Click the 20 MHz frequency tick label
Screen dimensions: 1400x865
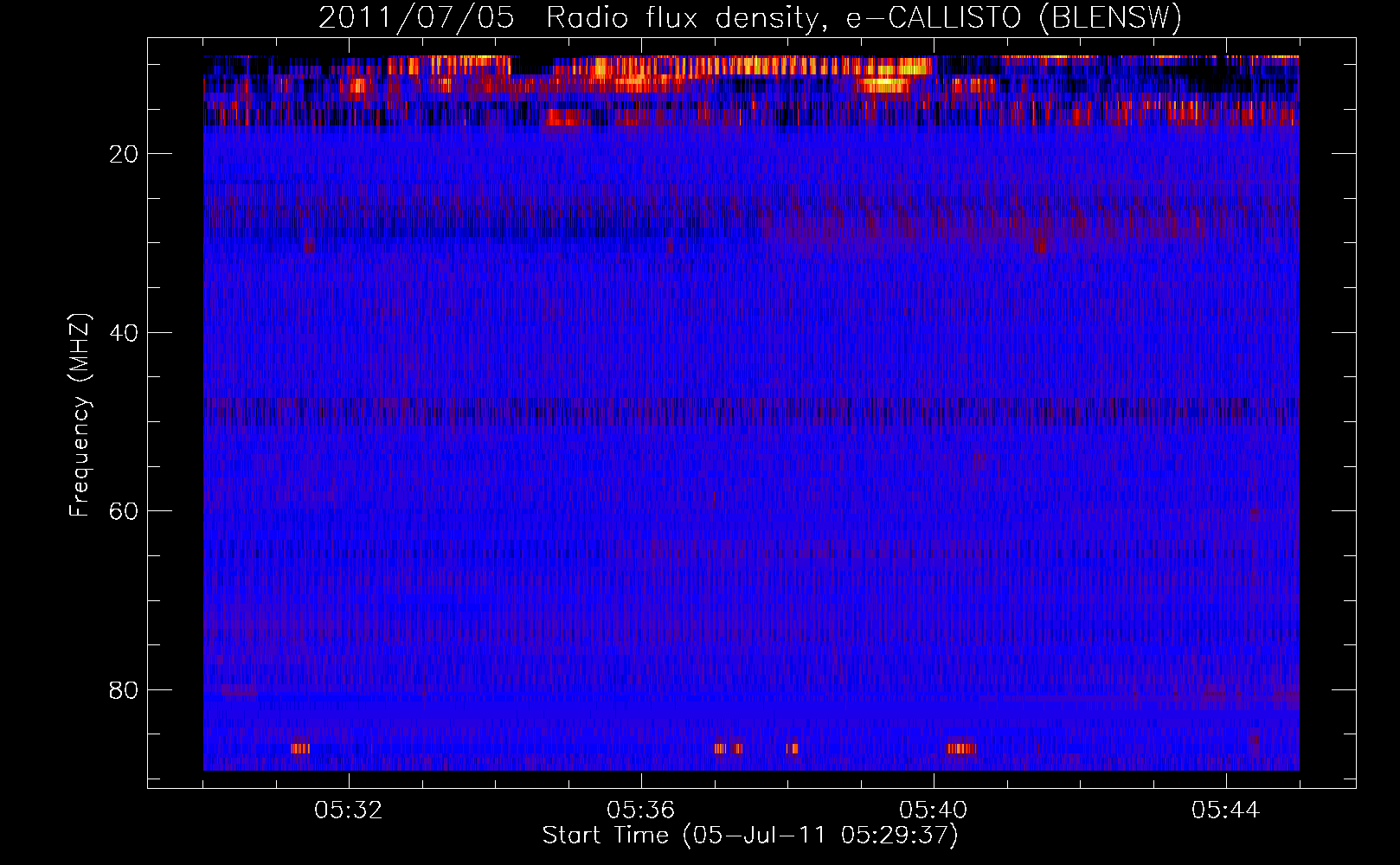(x=125, y=154)
